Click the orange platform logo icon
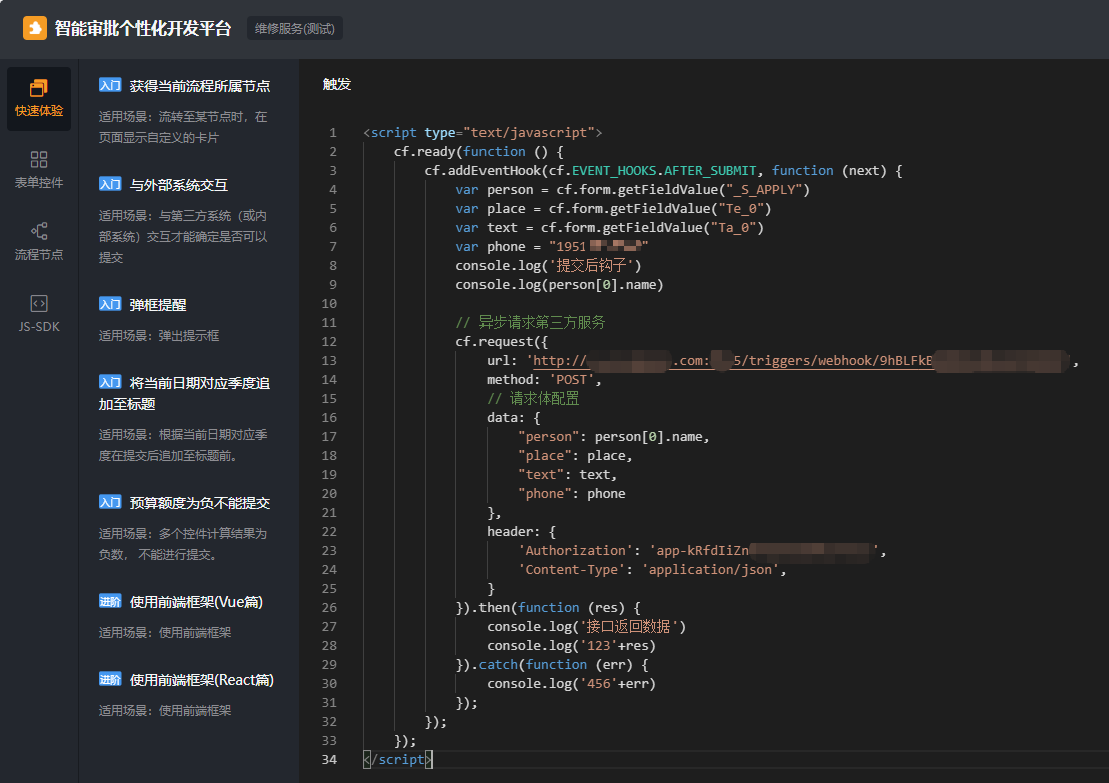This screenshot has width=1109, height=783. tap(35, 28)
